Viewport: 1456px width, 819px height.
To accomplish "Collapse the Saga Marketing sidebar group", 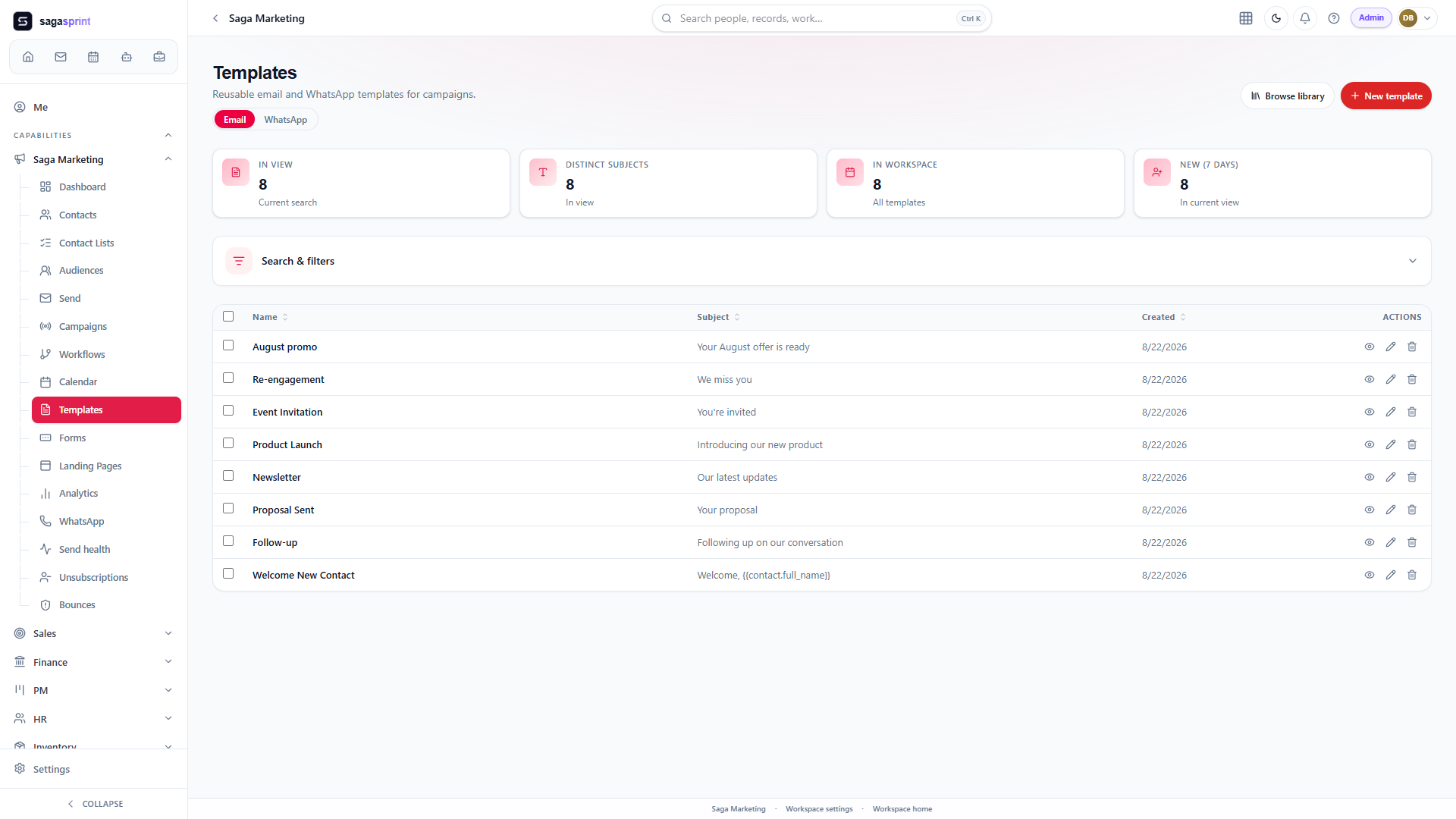I will click(x=168, y=159).
